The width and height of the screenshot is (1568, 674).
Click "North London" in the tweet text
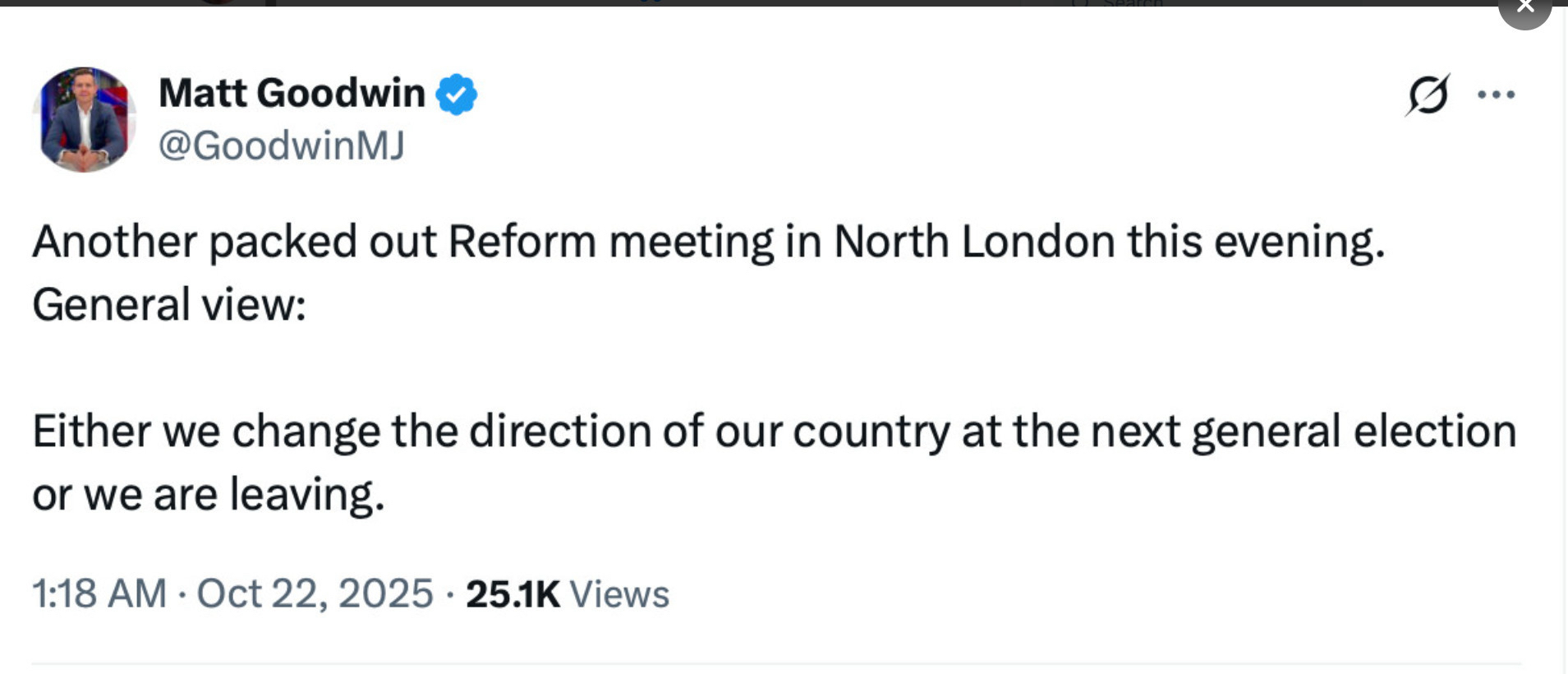(974, 242)
